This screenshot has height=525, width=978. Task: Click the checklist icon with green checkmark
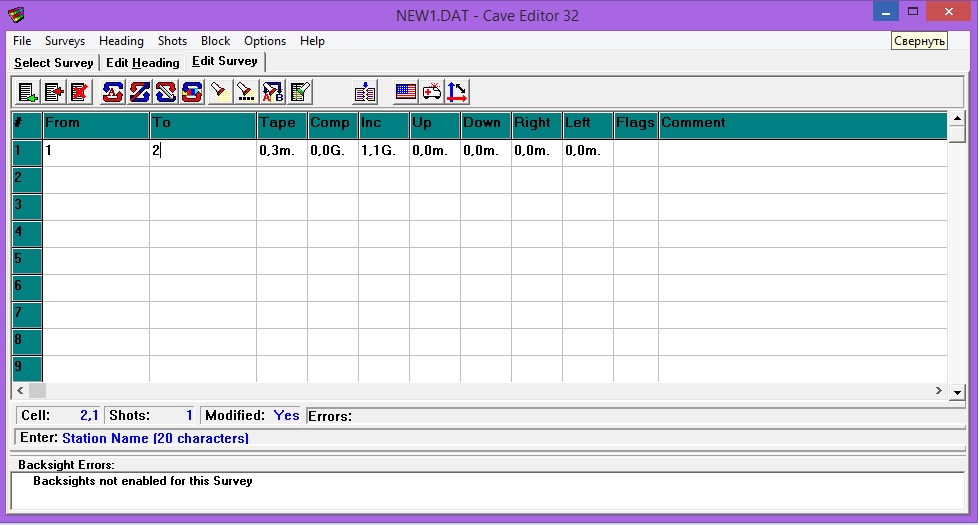coord(299,93)
